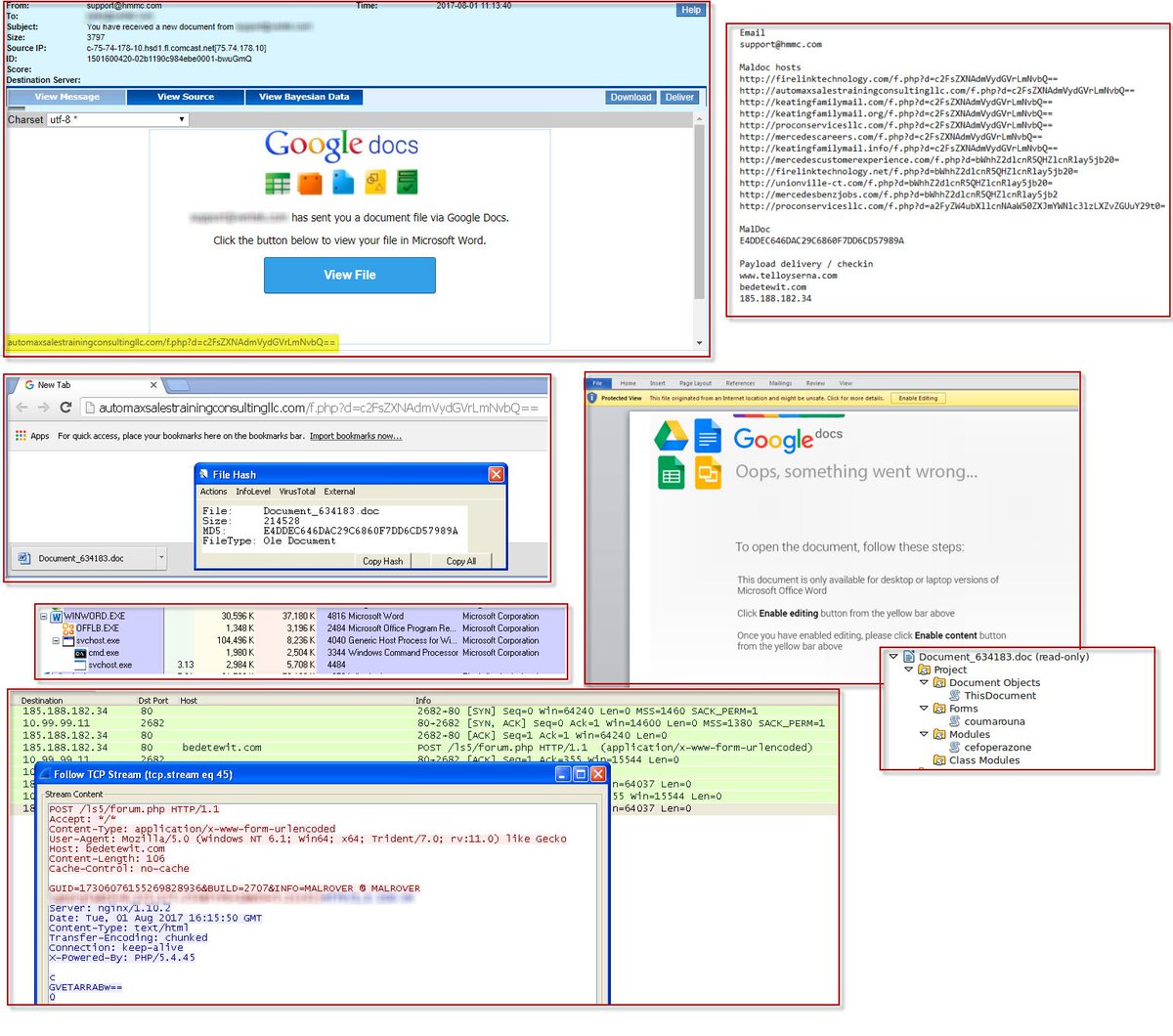Click the Chrome forward arrow
Image resolution: width=1173 pixels, height=1036 pixels.
click(x=44, y=408)
